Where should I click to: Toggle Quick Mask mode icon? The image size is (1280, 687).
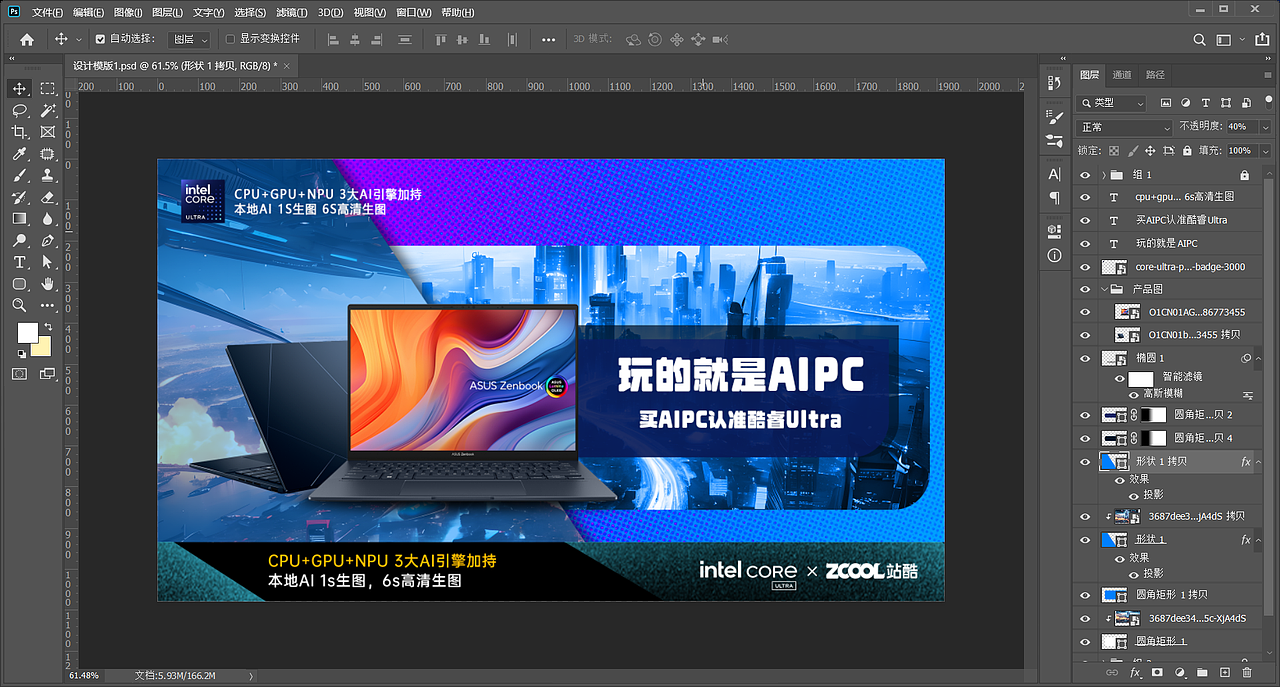tap(19, 373)
